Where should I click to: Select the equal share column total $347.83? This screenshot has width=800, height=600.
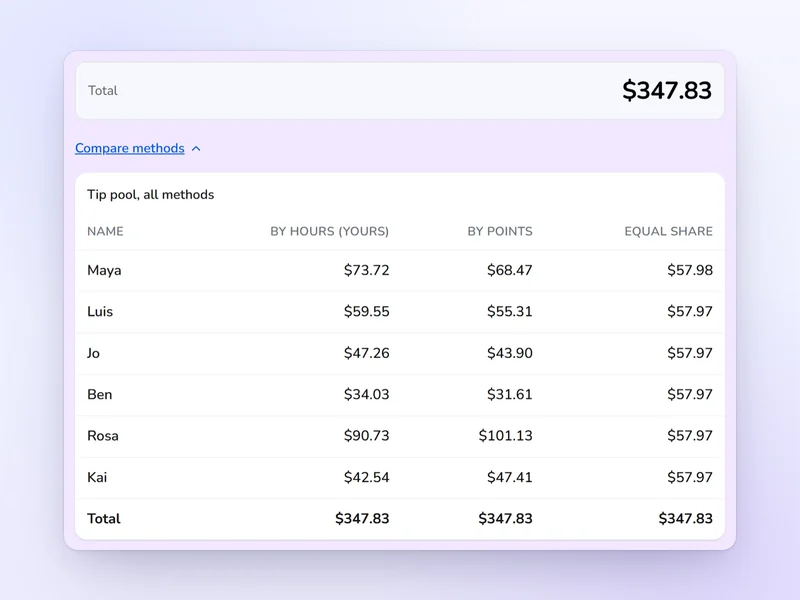(686, 519)
